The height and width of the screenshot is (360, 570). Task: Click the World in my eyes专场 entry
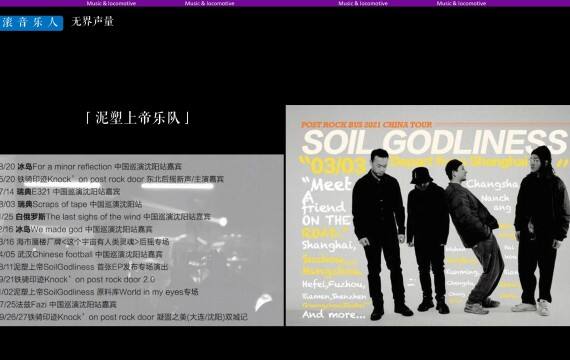pos(99,292)
